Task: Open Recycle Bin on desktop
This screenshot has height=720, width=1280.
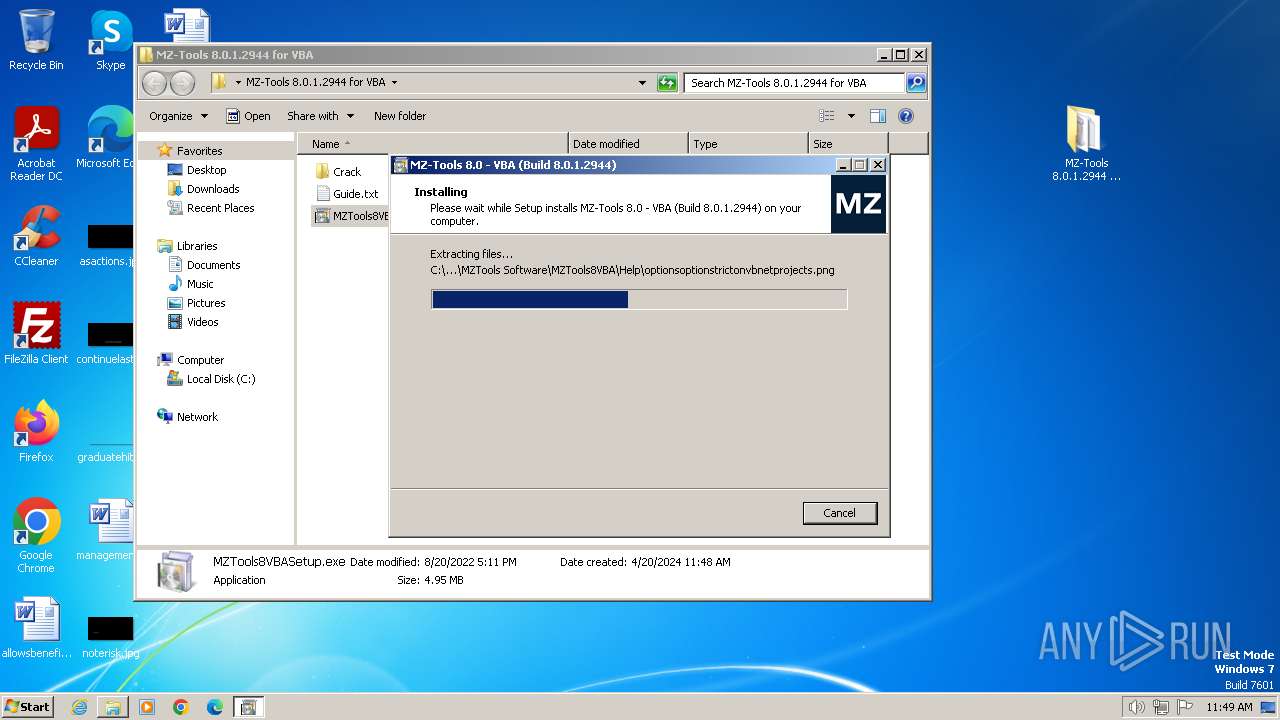Action: 36,40
